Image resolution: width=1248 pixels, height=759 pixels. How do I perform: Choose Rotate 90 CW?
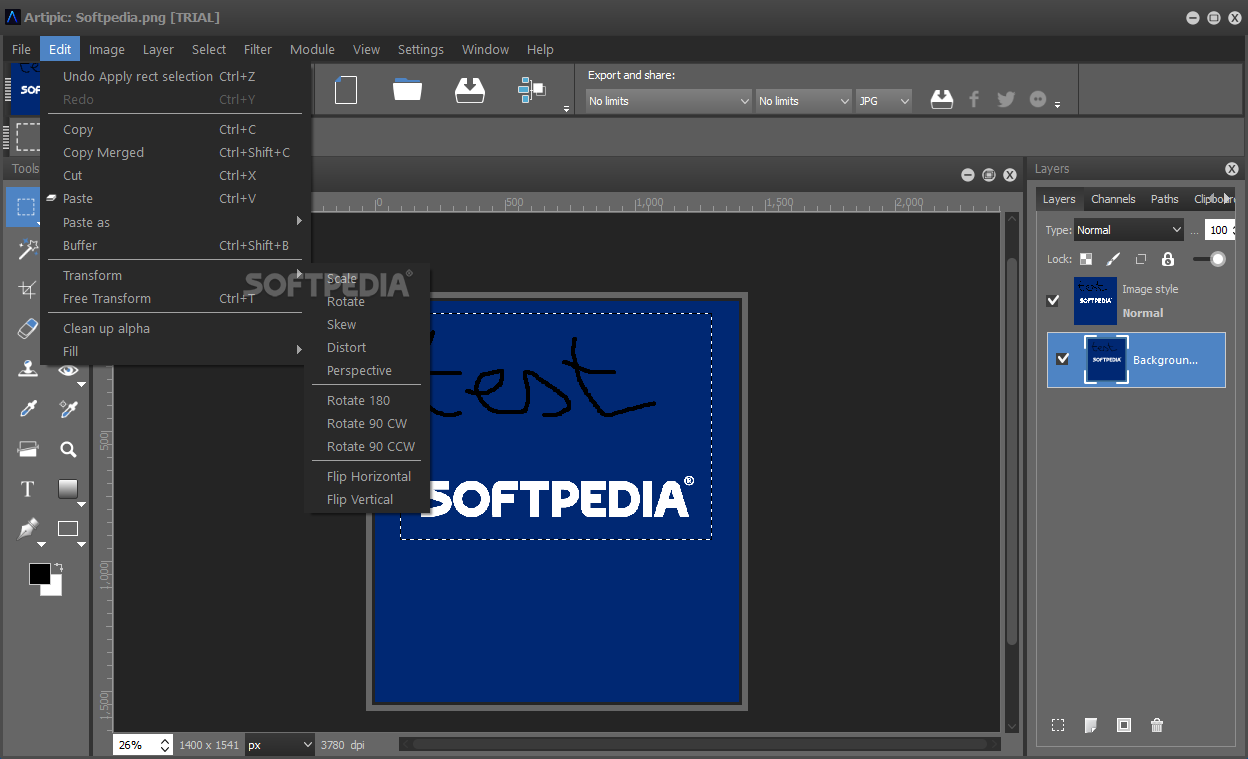tap(368, 423)
